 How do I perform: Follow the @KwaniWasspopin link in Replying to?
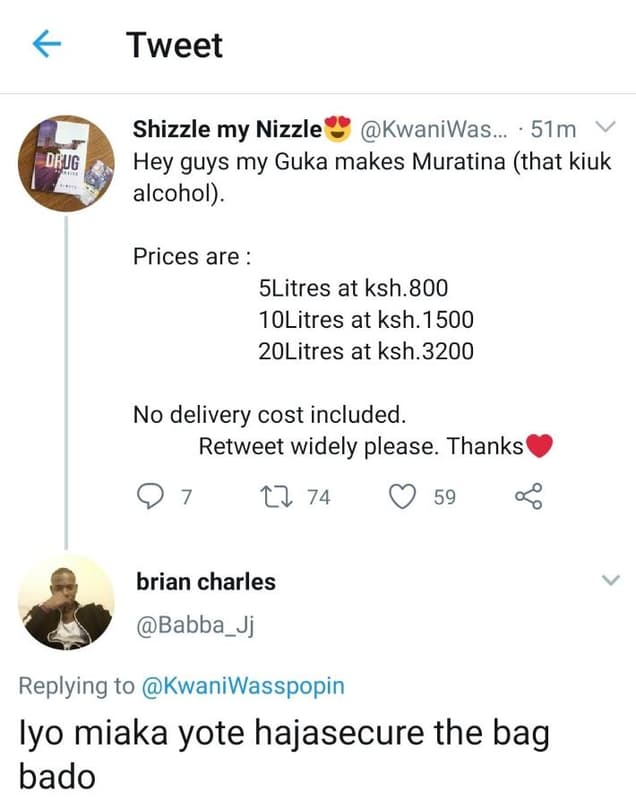pos(243,685)
